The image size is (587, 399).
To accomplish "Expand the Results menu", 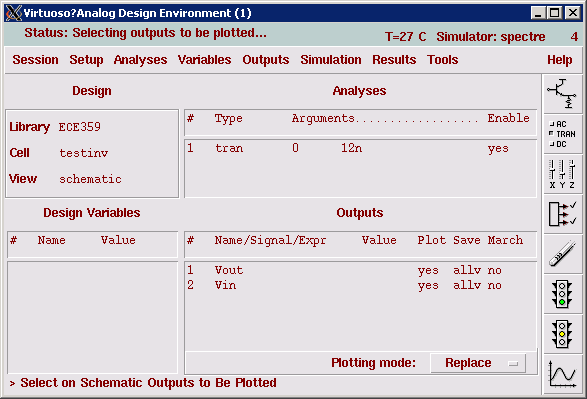I will [x=394, y=60].
